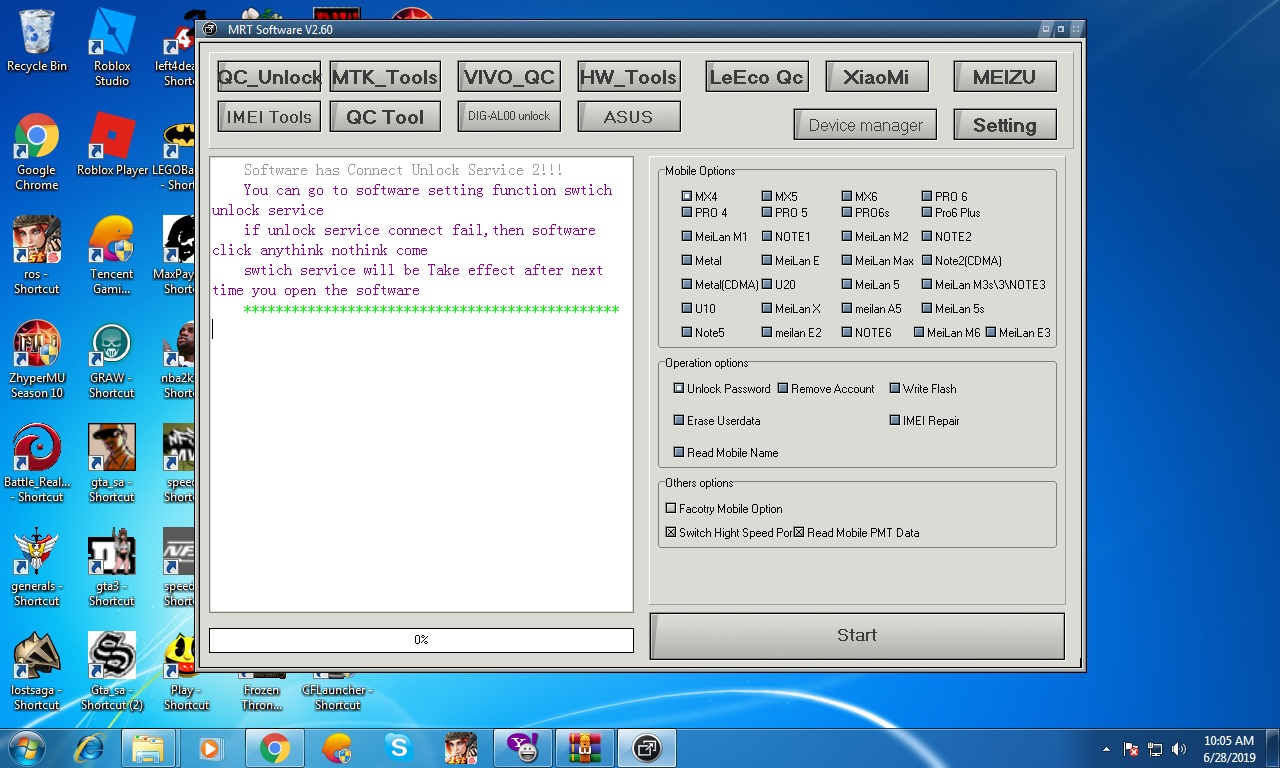Select the MEIZU section button

point(1005,76)
